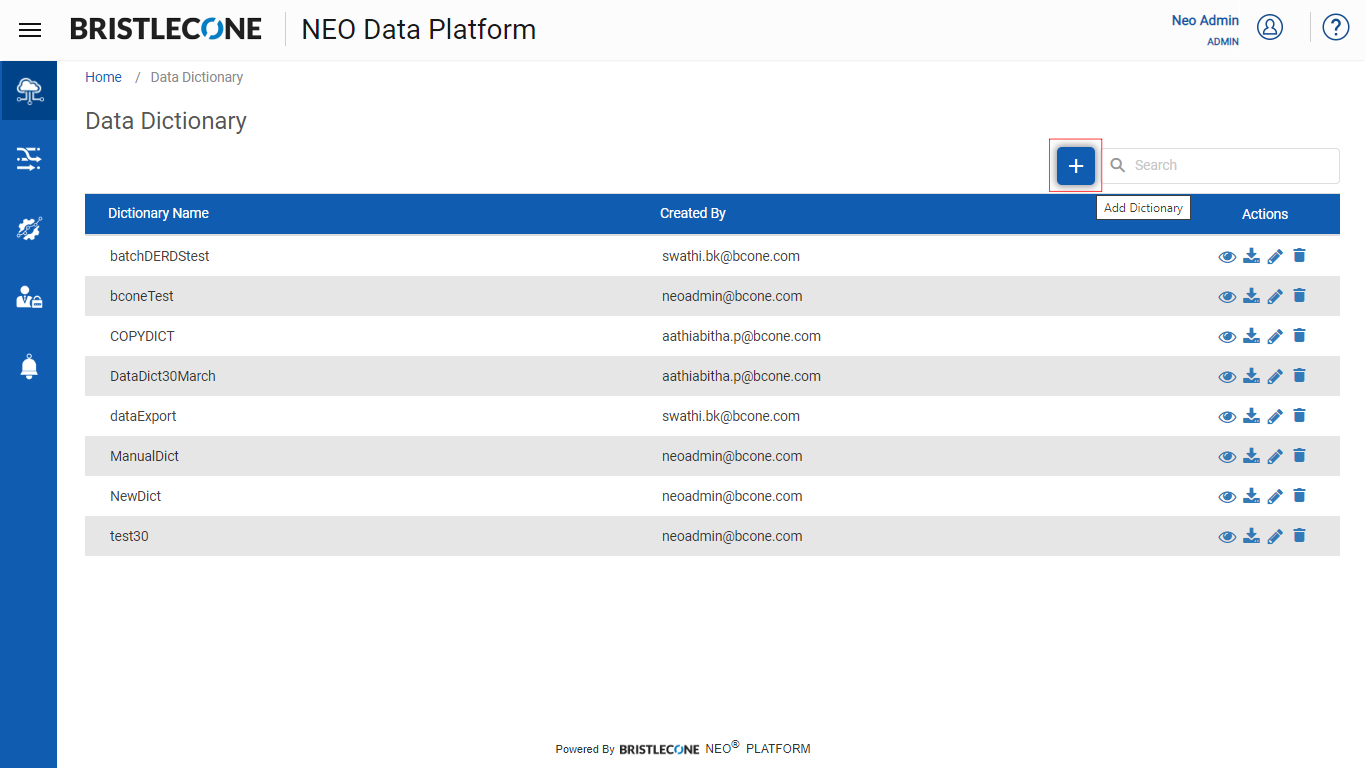View the COPYDICT dictionary
Screen dimensions: 1366x768
(x=1227, y=337)
